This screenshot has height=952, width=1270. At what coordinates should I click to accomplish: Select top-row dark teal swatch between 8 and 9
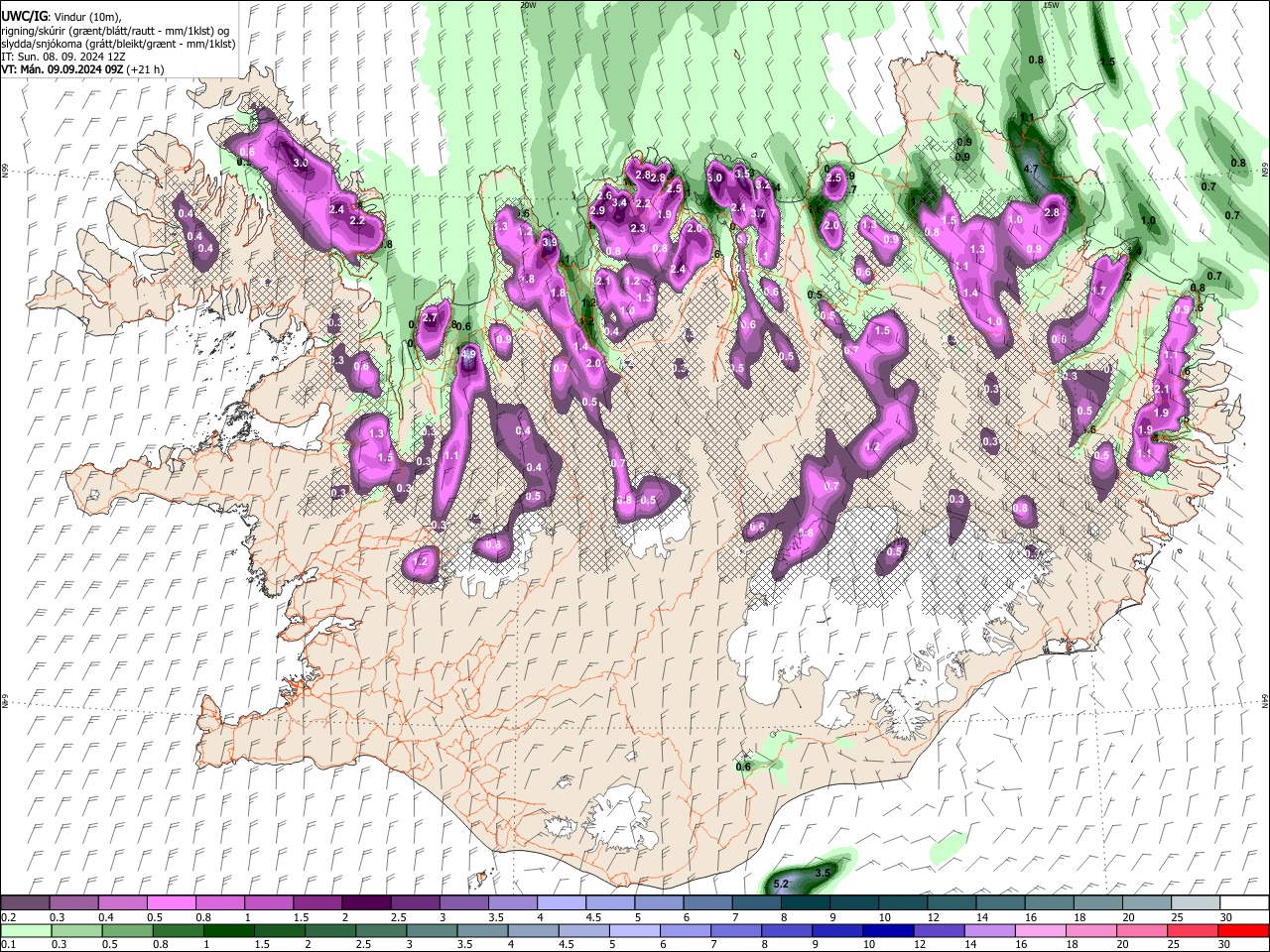tap(806, 902)
